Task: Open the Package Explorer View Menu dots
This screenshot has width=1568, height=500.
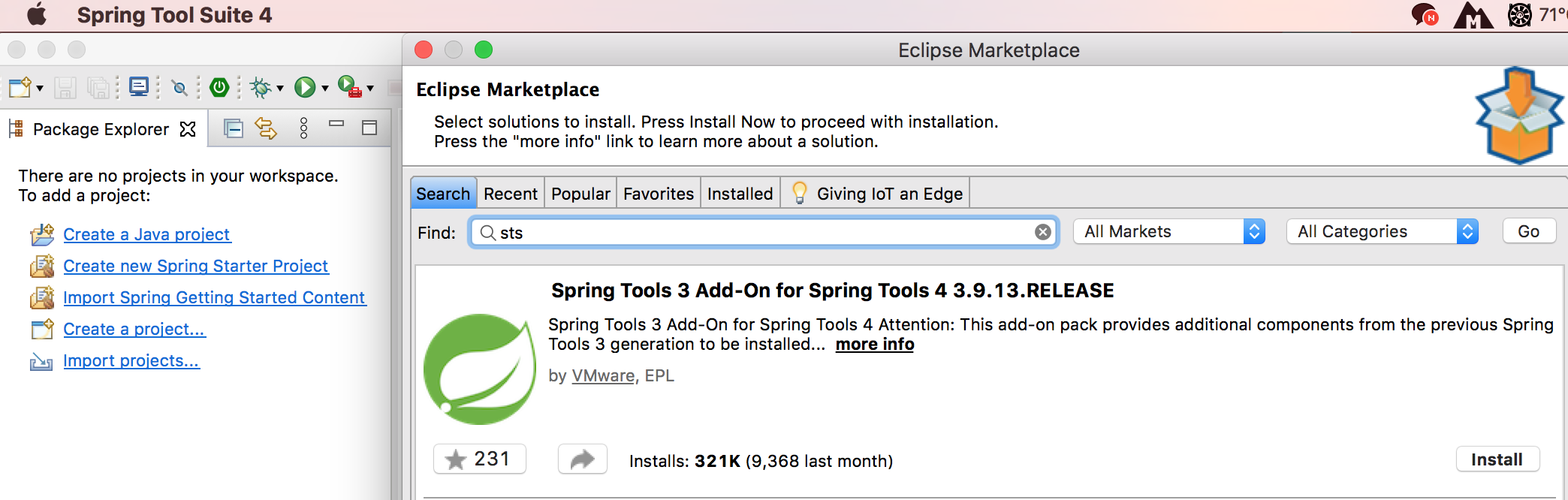Action: point(303,128)
